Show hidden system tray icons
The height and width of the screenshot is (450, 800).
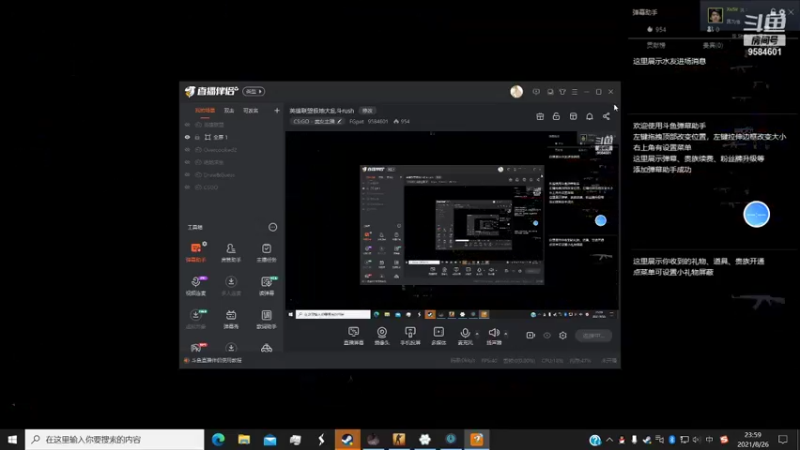609,439
